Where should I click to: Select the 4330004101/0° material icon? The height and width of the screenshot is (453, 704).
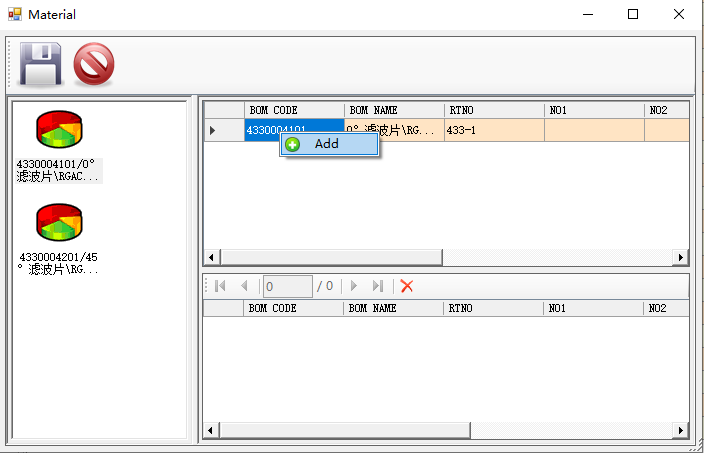(x=59, y=130)
